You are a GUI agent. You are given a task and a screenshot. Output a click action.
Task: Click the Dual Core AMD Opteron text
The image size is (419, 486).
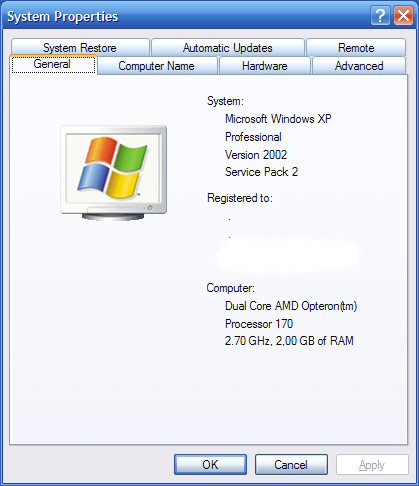291,306
